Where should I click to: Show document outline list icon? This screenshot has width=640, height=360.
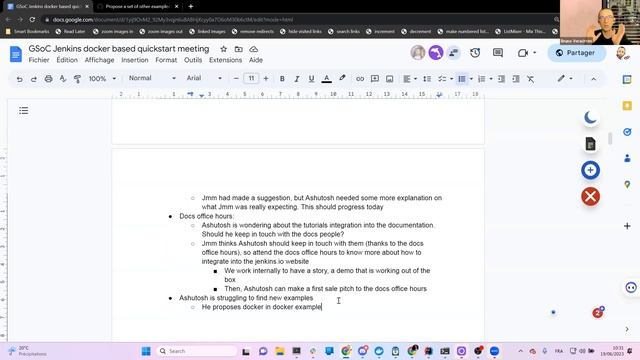[24, 111]
